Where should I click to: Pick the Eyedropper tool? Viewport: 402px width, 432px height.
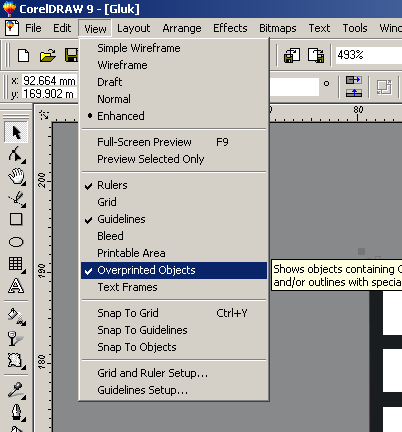pos(16,390)
